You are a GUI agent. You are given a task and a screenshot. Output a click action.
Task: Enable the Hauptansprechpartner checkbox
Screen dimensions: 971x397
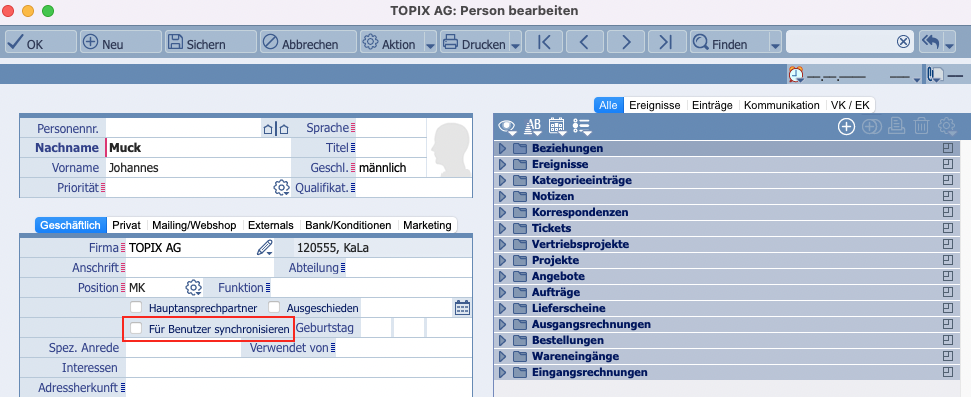pos(136,307)
